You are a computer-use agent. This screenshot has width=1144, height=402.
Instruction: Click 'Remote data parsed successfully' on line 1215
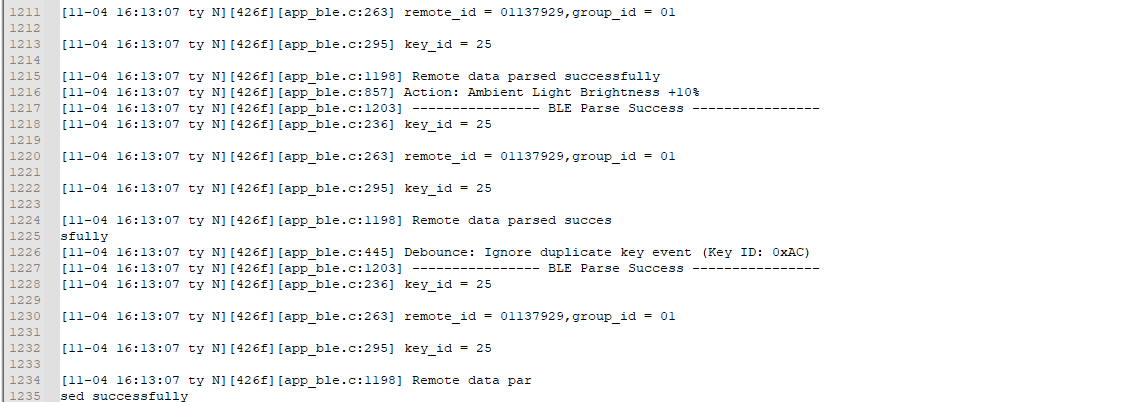click(536, 76)
